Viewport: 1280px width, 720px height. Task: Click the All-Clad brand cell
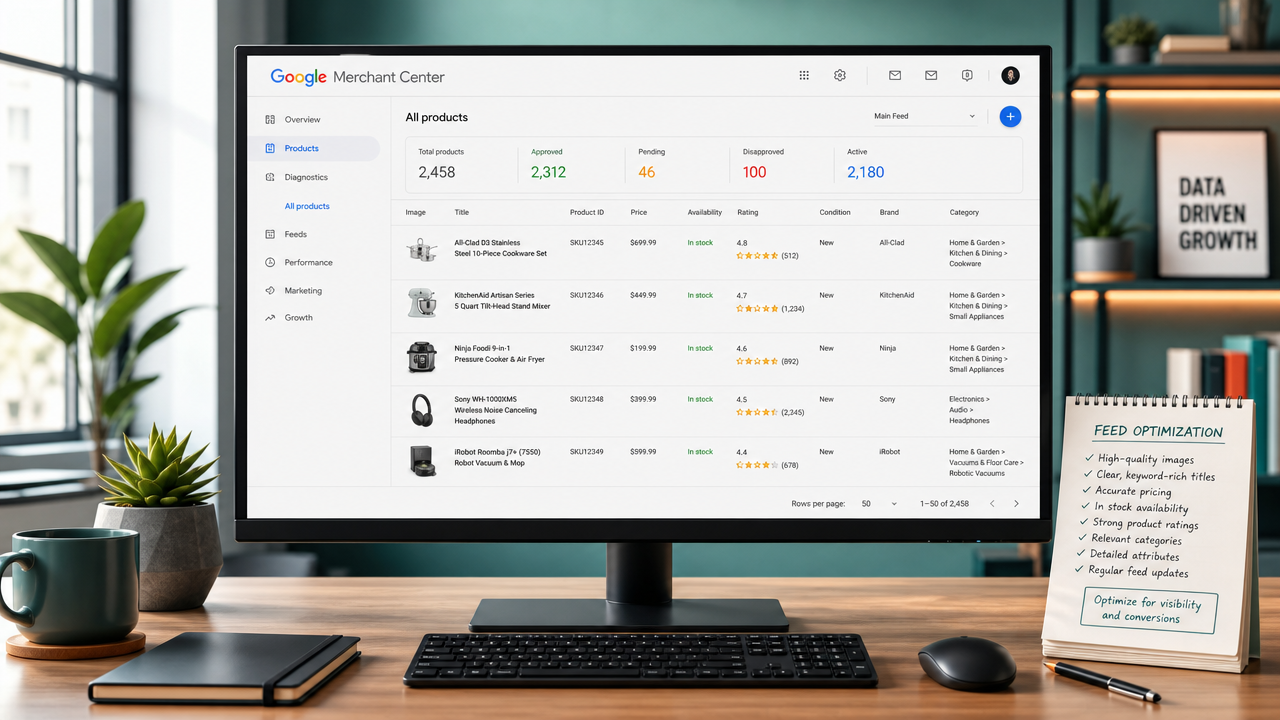coord(892,243)
